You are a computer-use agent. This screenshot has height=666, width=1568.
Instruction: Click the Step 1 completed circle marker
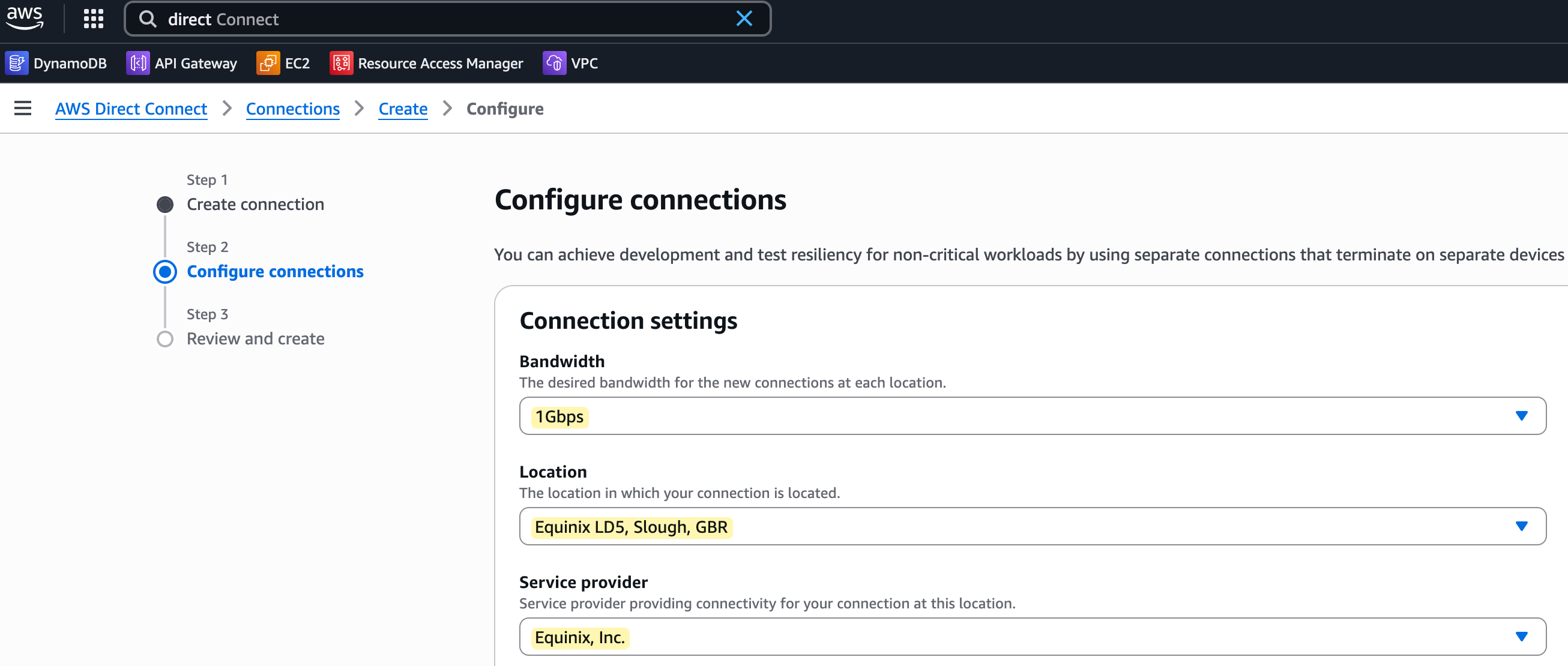click(165, 205)
